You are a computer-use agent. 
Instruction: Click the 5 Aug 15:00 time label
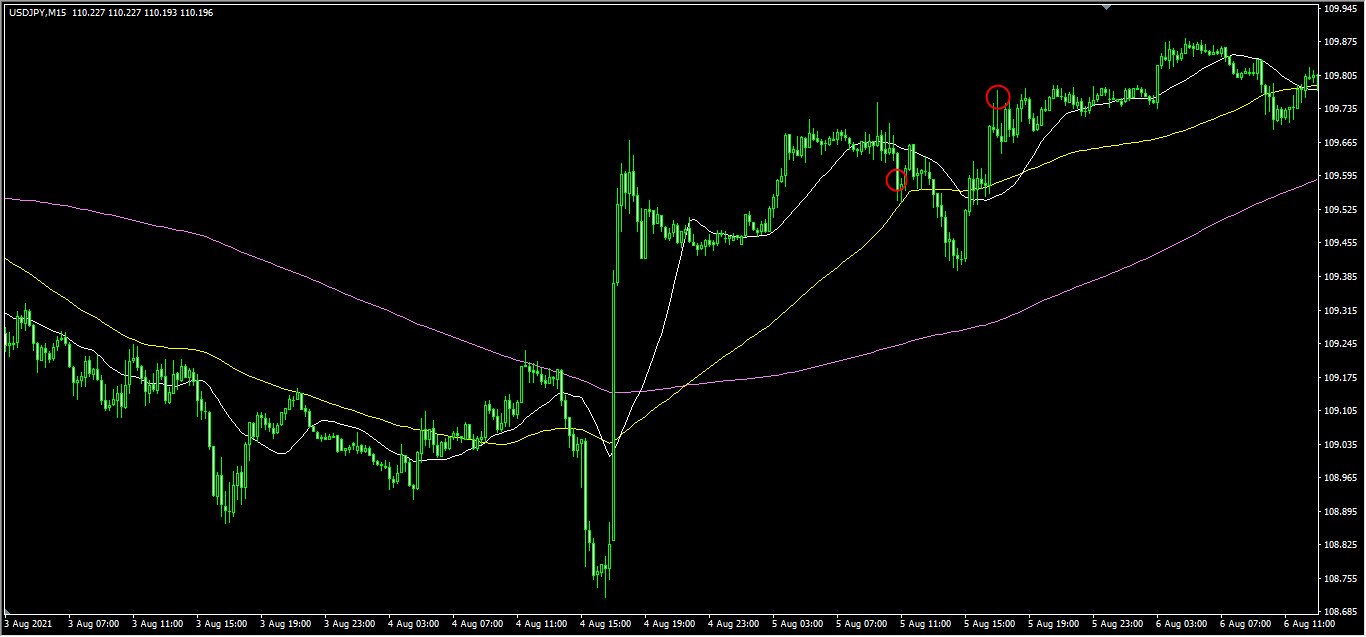click(x=992, y=623)
